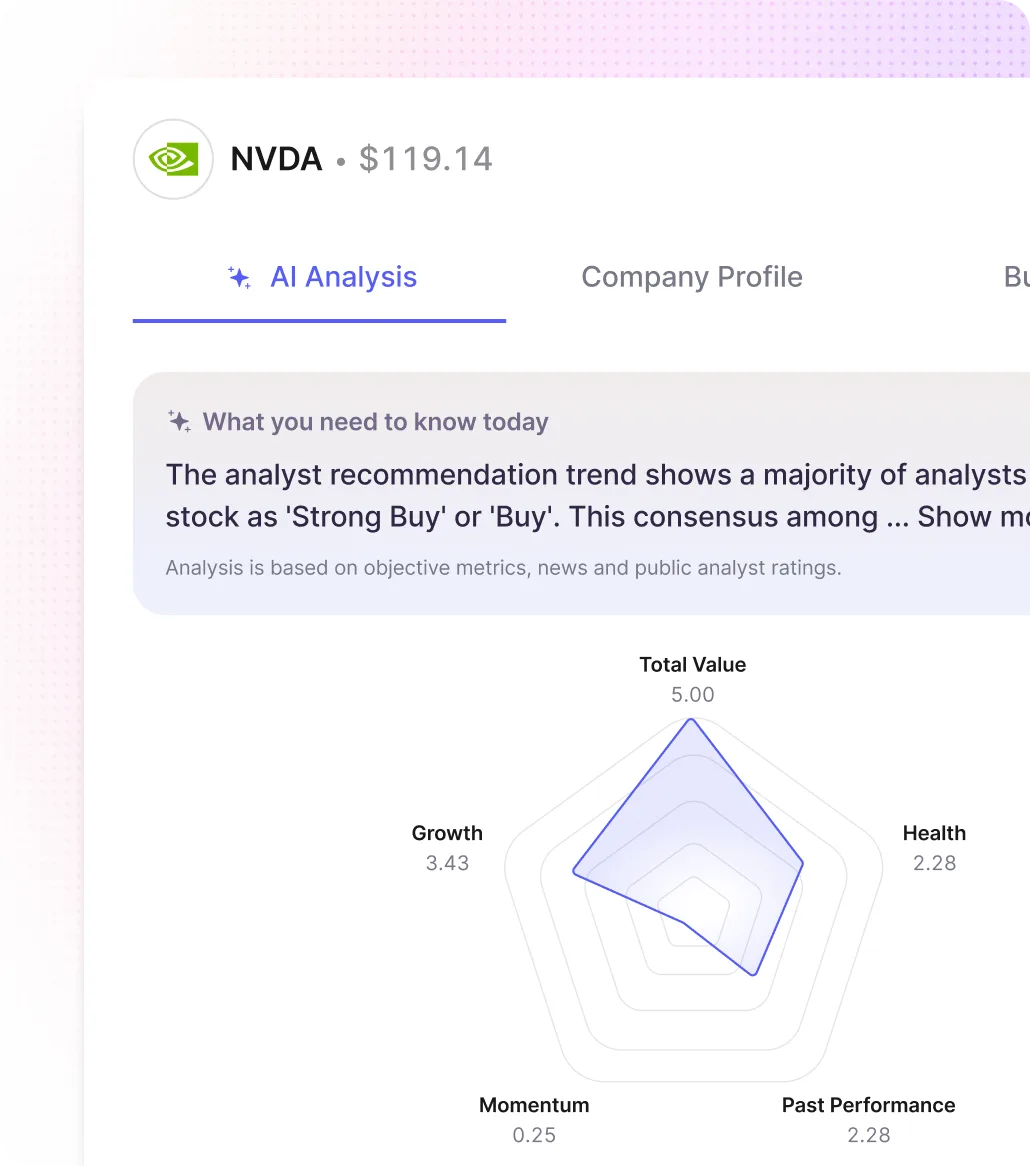Switch to the Company Profile tab

pyautogui.click(x=692, y=277)
